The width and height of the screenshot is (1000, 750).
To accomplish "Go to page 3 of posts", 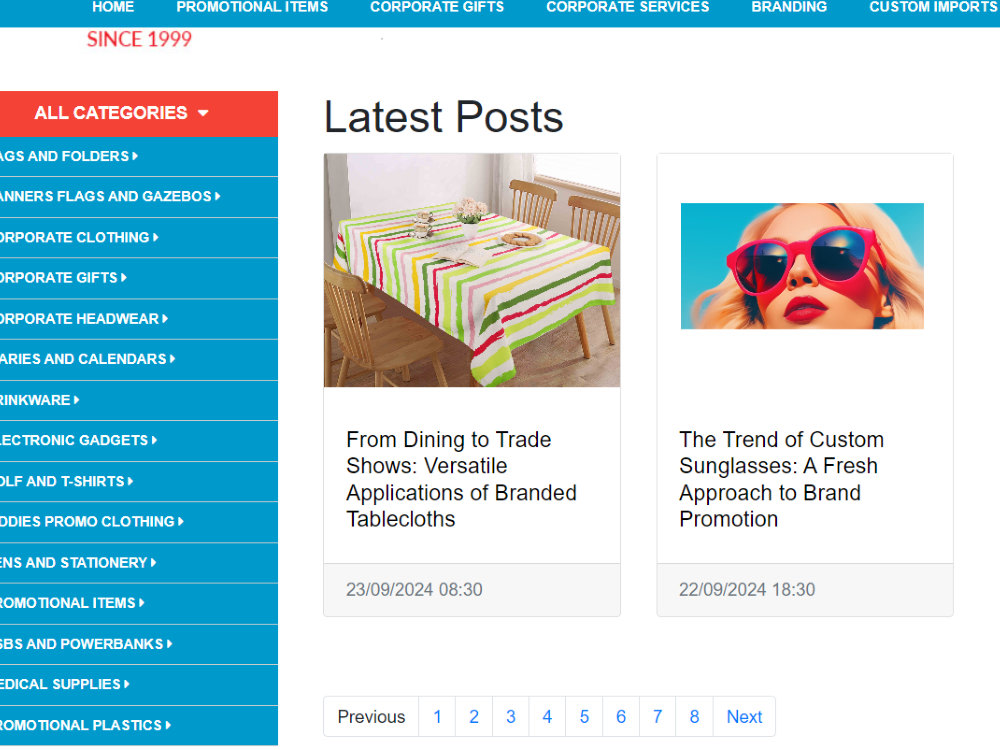I will click(x=511, y=717).
